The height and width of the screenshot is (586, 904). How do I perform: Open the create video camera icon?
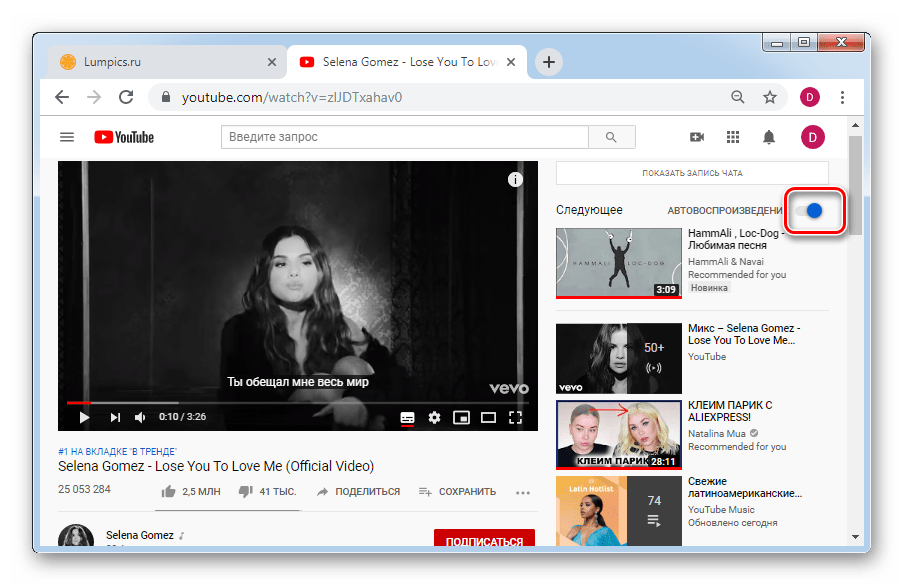point(697,137)
